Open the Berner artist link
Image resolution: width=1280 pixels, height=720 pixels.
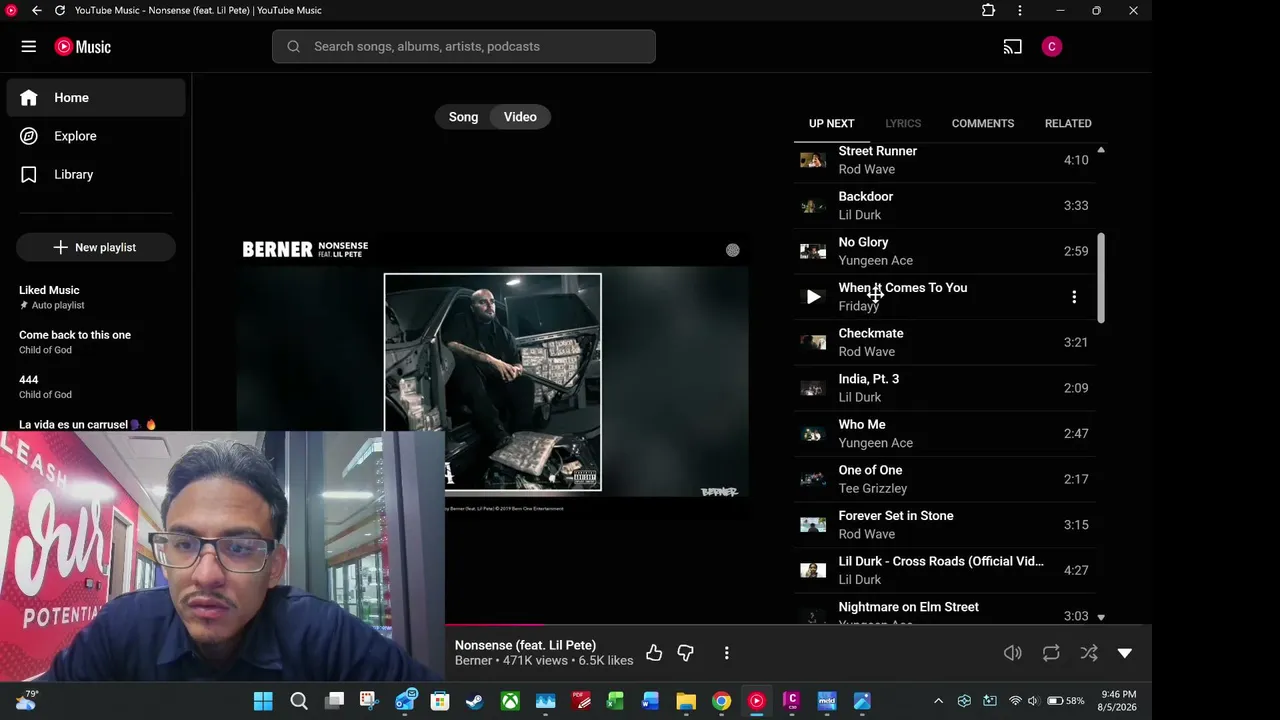[x=474, y=661]
